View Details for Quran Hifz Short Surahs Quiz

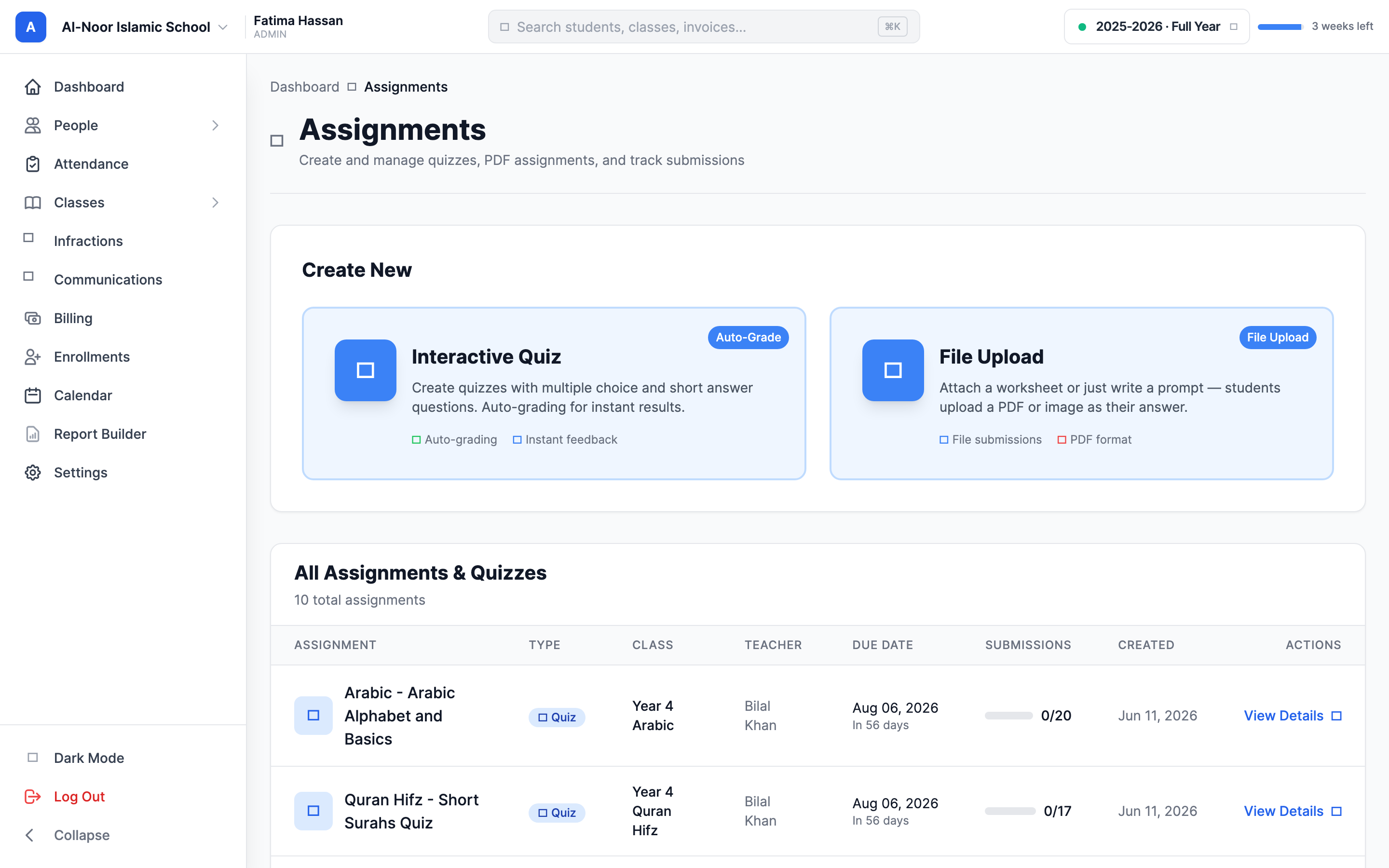(x=1292, y=811)
